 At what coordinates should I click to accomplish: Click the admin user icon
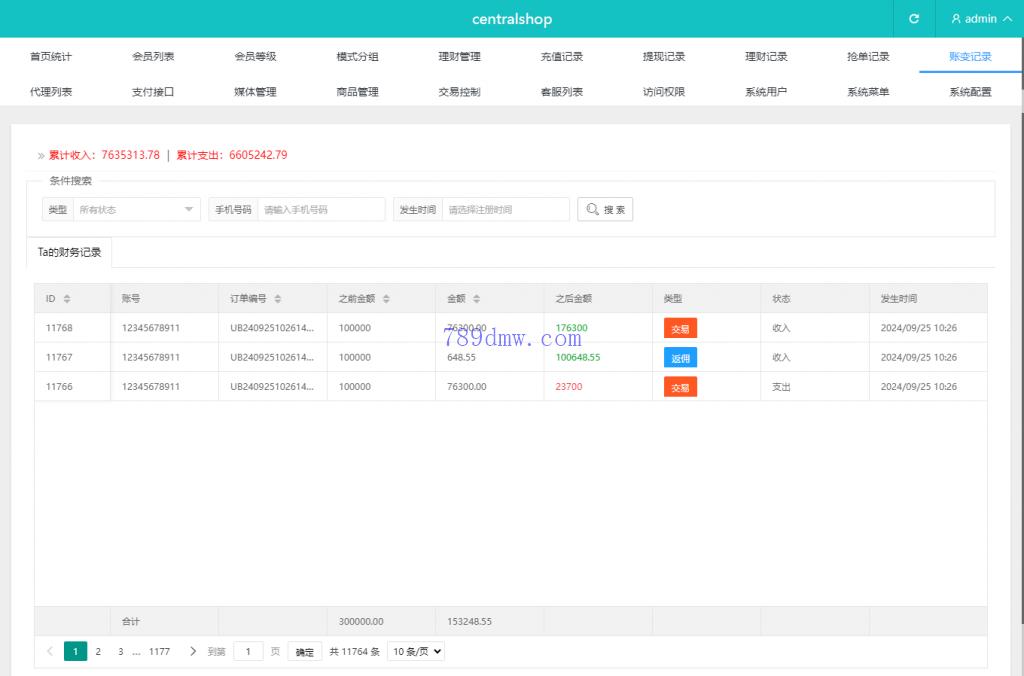956,19
